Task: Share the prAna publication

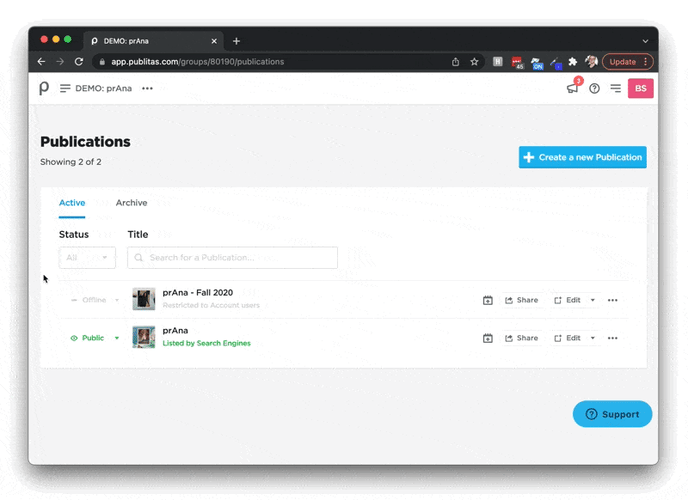Action: click(x=521, y=338)
